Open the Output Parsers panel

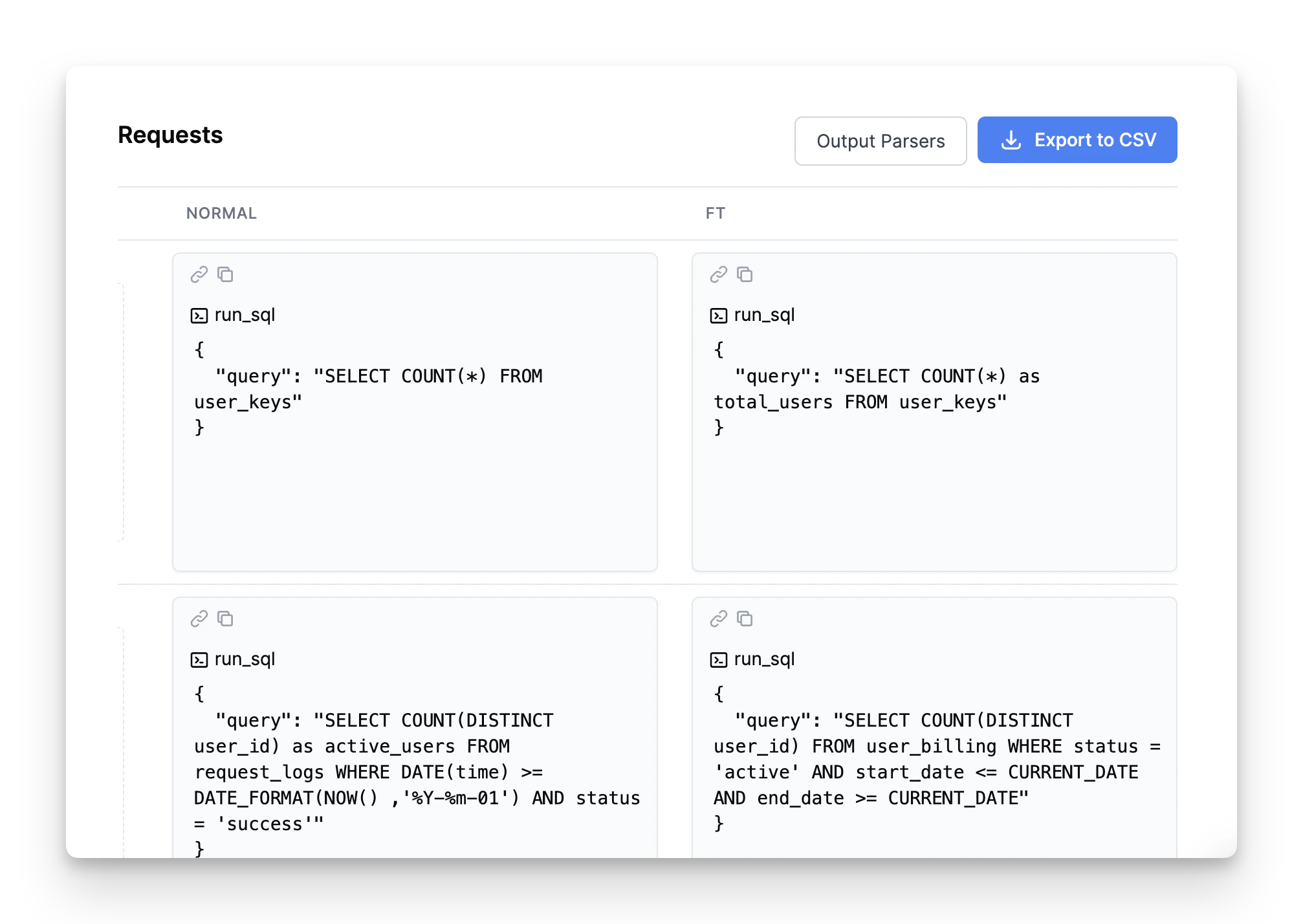click(880, 140)
